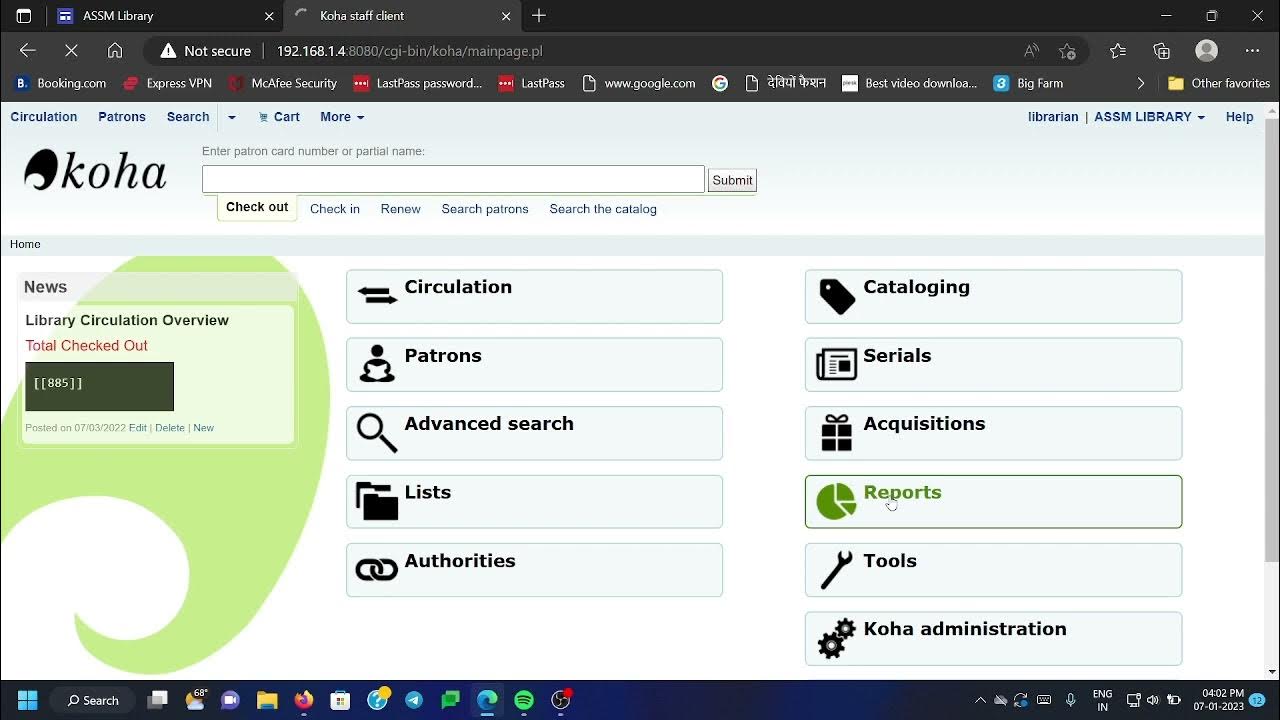Image resolution: width=1280 pixels, height=720 pixels.
Task: Click the Home breadcrumb link
Action: (x=25, y=244)
